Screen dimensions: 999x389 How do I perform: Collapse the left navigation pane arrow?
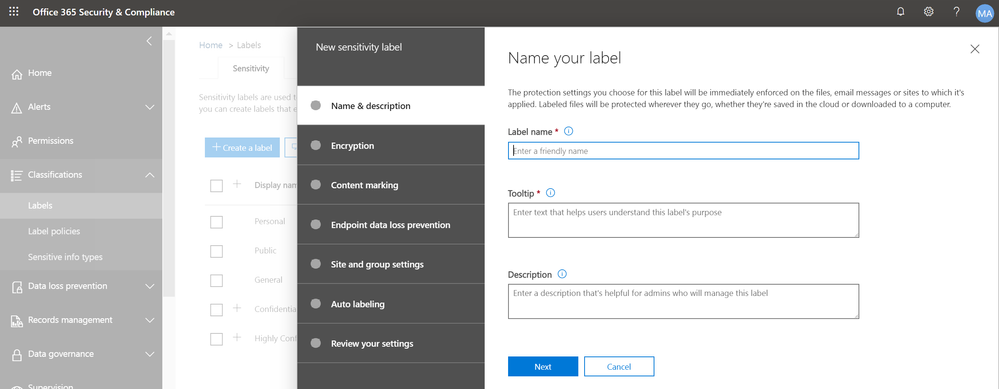pyautogui.click(x=149, y=41)
